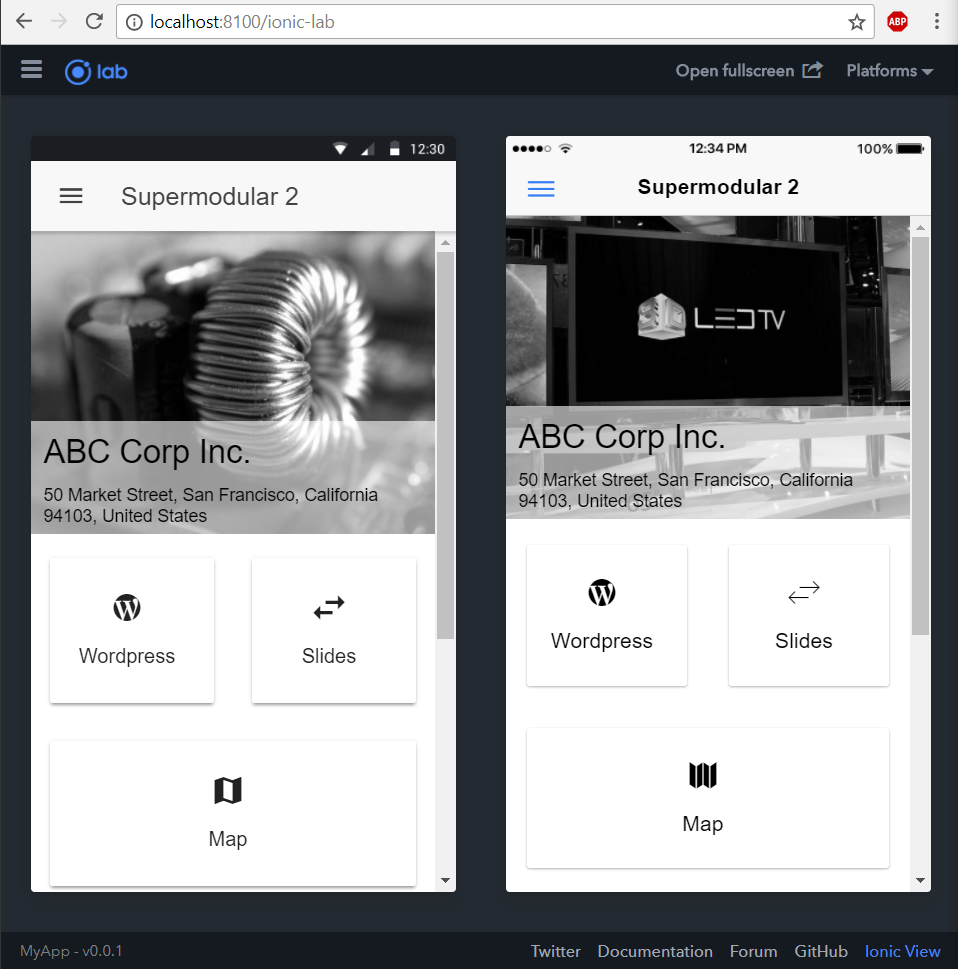Click the 12:34 PM time in iOS status bar

coord(718,148)
